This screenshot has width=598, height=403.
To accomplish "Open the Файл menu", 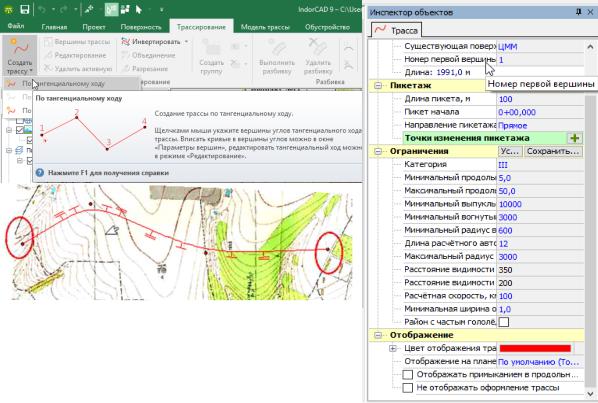I will point(16,26).
